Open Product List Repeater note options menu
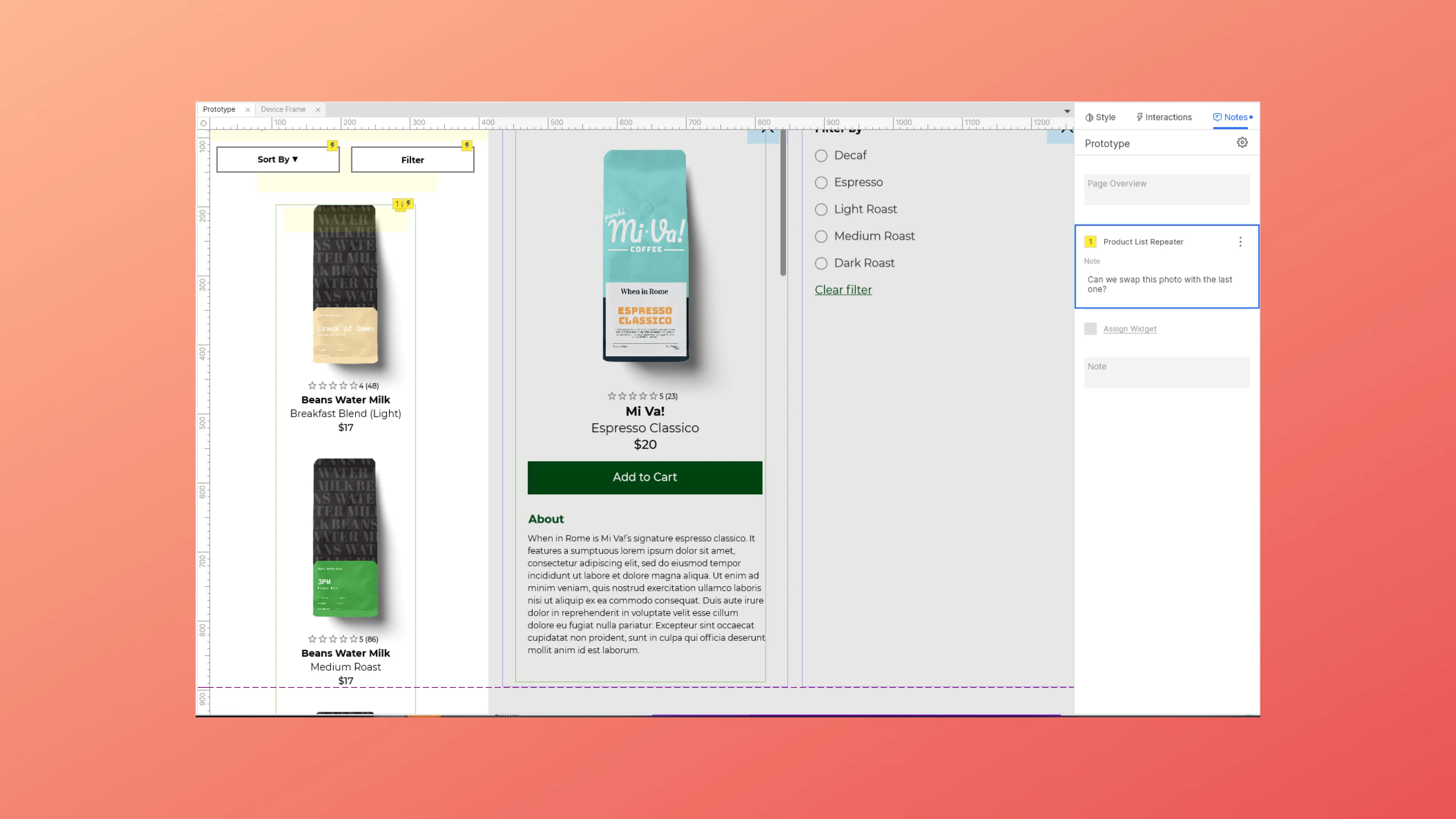The height and width of the screenshot is (819, 1456). (1240, 242)
